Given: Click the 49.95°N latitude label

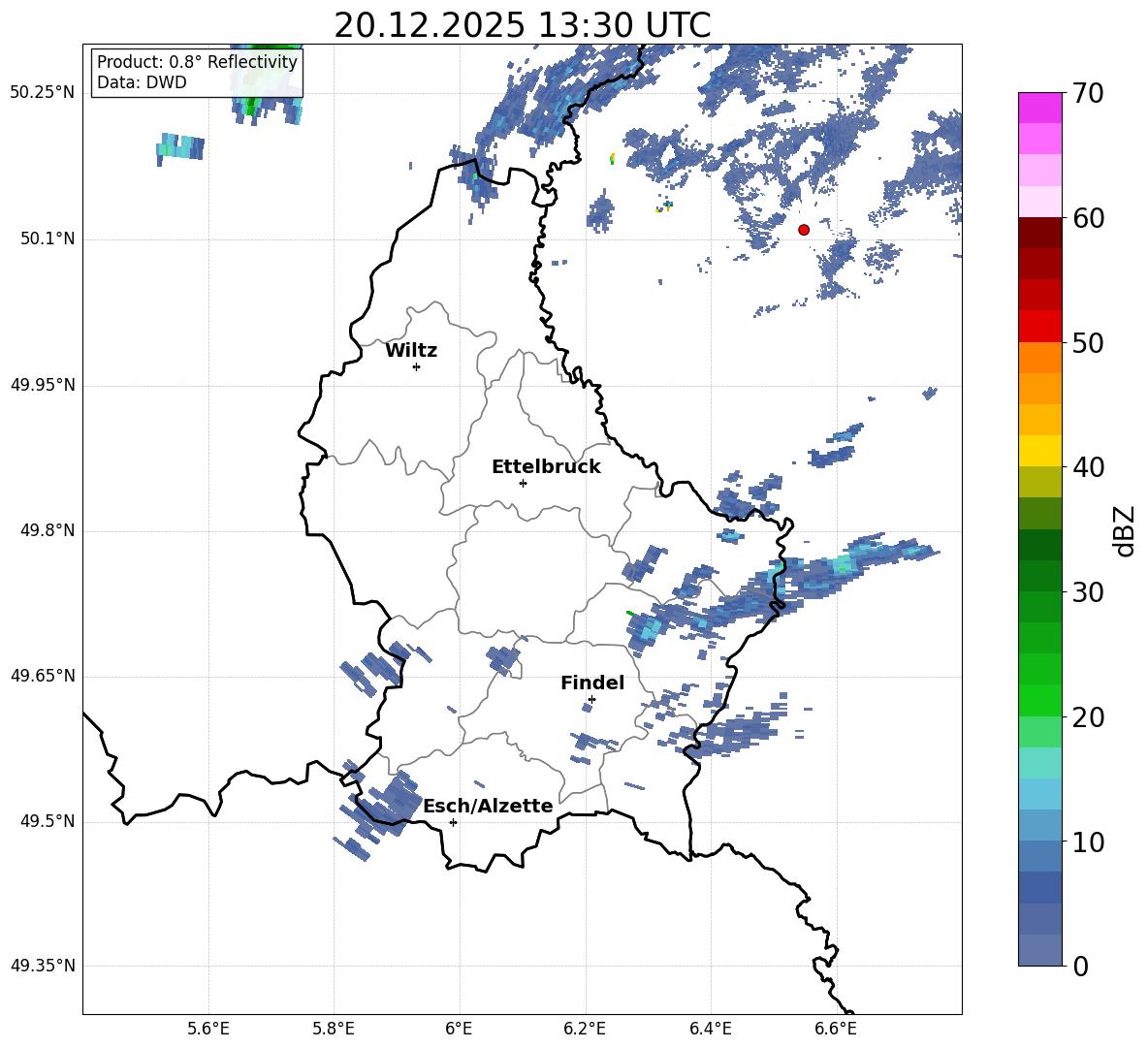Looking at the screenshot, I should [43, 385].
